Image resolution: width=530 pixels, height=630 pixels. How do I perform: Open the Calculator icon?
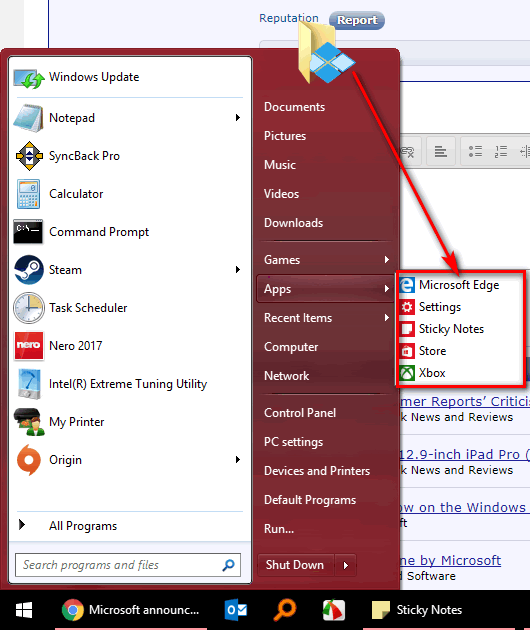point(29,194)
